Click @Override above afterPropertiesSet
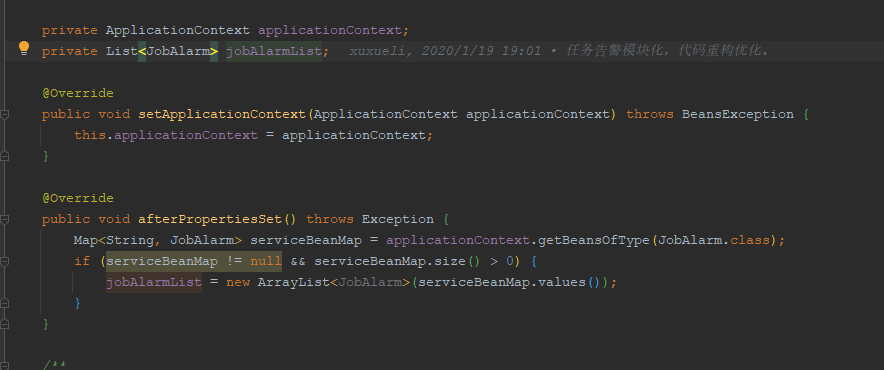The width and height of the screenshot is (884, 370). [x=77, y=199]
